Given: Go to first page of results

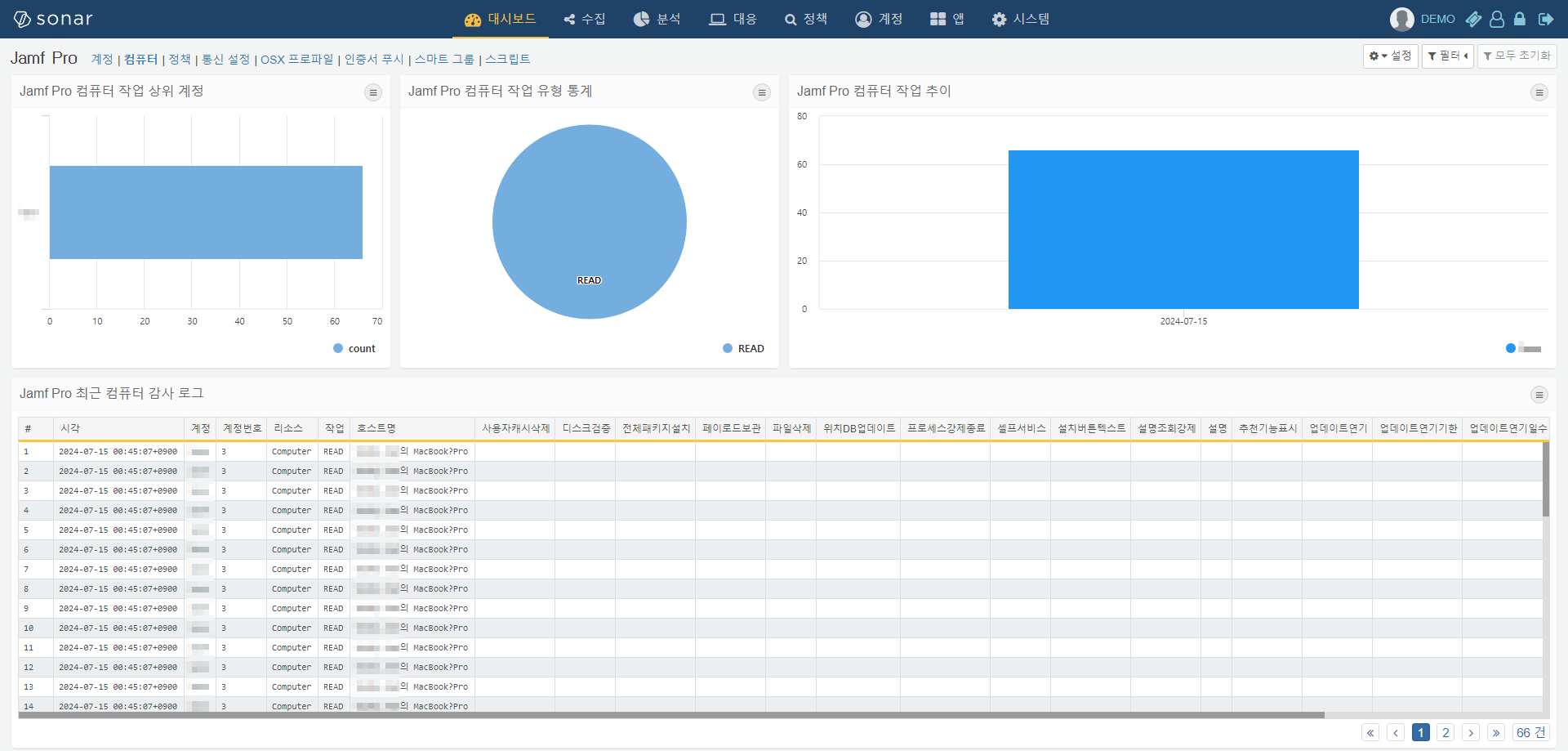Looking at the screenshot, I should (x=1370, y=732).
